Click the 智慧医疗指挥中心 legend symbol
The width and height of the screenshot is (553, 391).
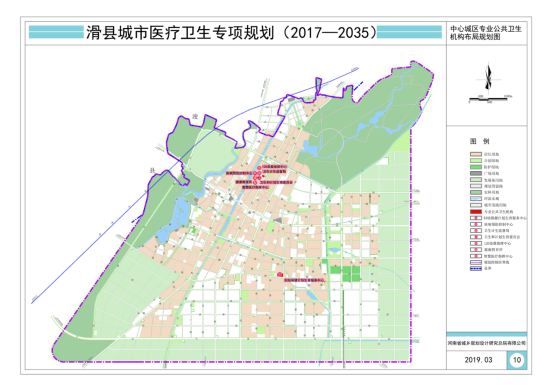476,256
